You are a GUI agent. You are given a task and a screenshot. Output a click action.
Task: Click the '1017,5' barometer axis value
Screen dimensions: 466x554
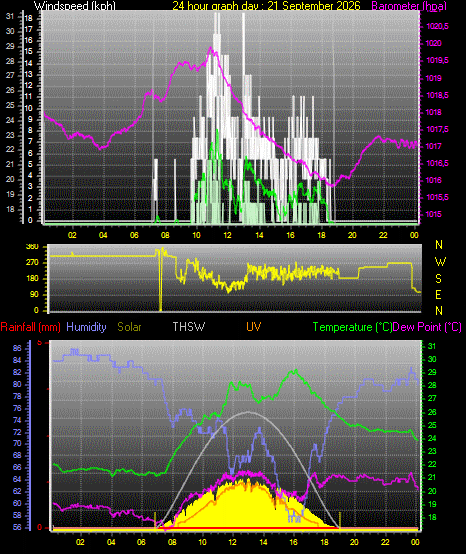coord(437,130)
